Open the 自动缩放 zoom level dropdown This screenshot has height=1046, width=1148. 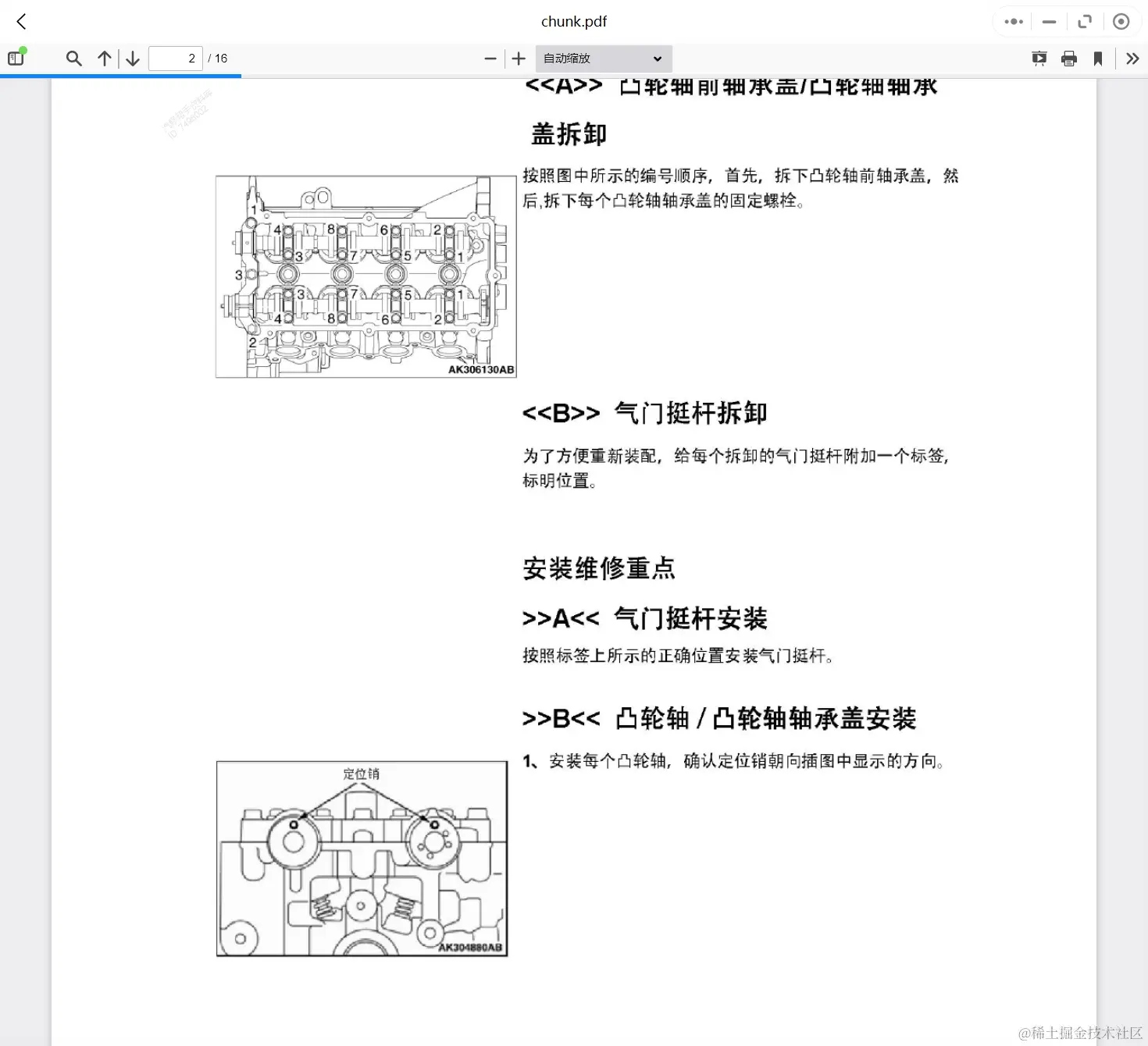tap(602, 58)
